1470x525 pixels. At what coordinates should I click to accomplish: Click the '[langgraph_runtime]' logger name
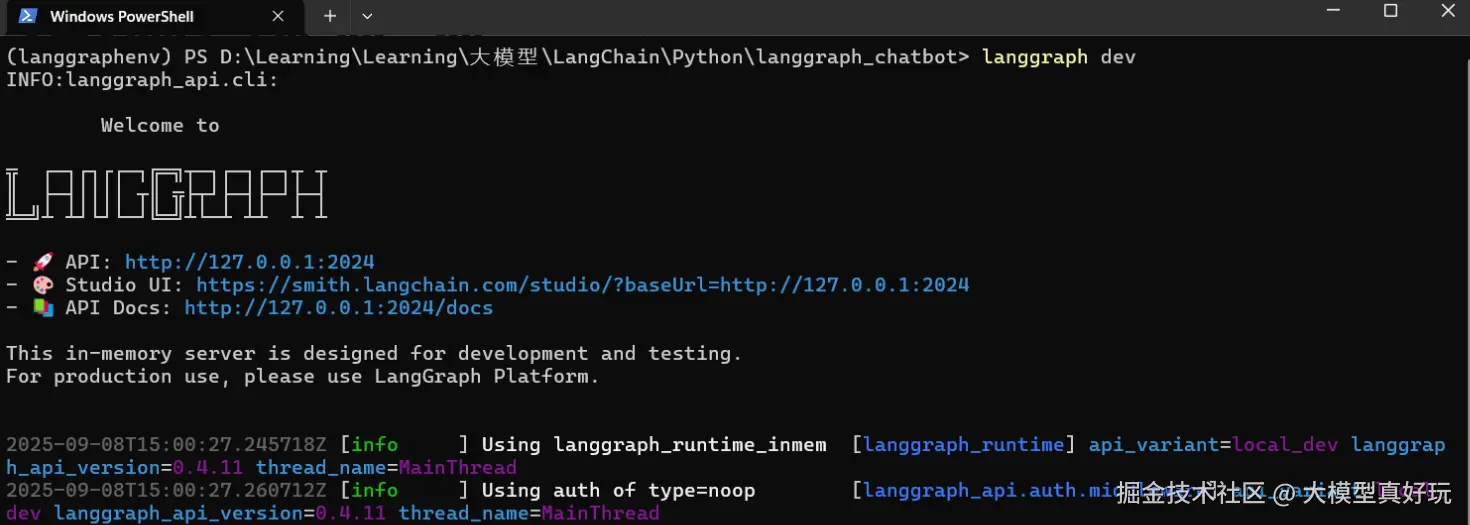tap(964, 445)
